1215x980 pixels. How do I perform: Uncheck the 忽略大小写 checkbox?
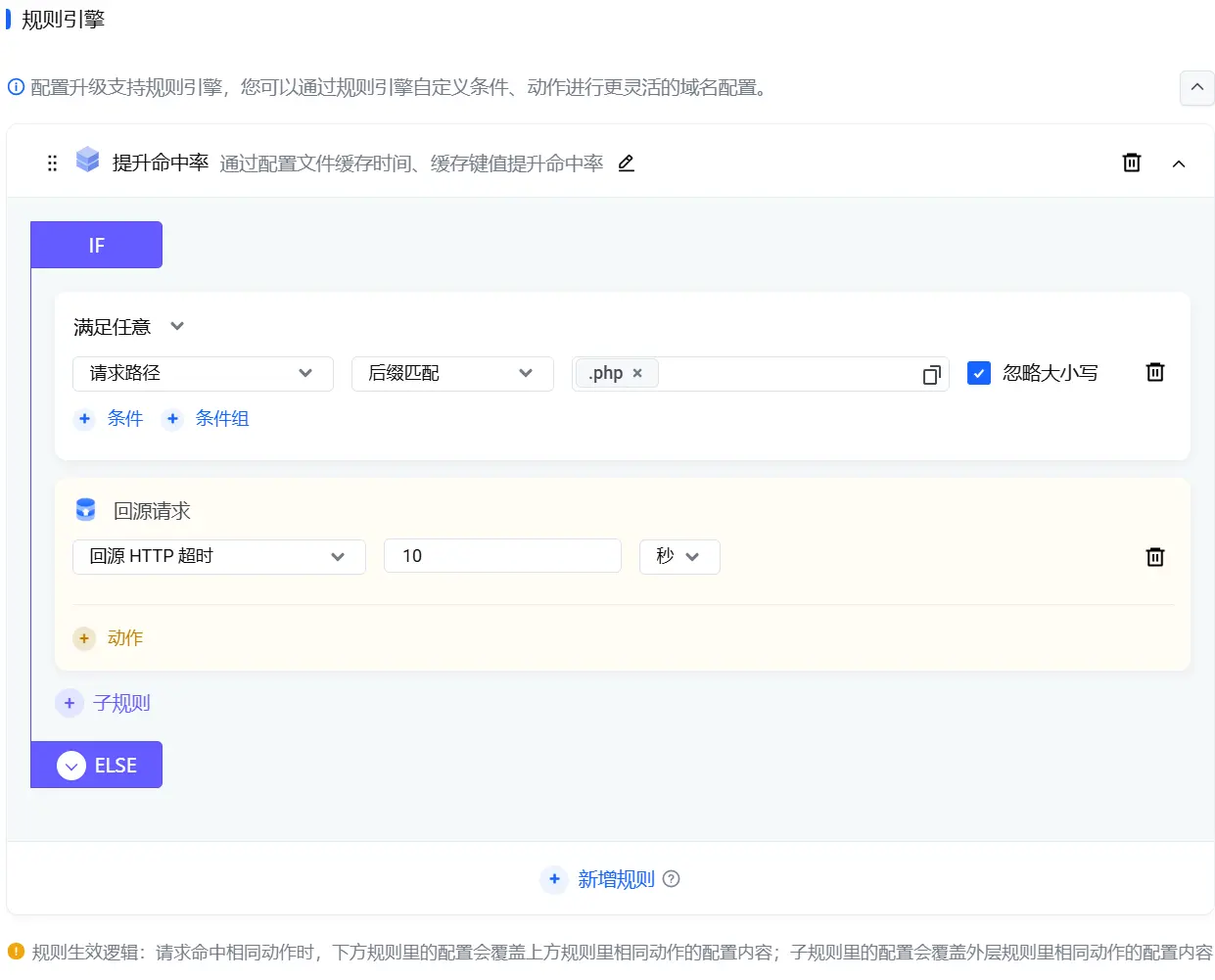pos(979,373)
